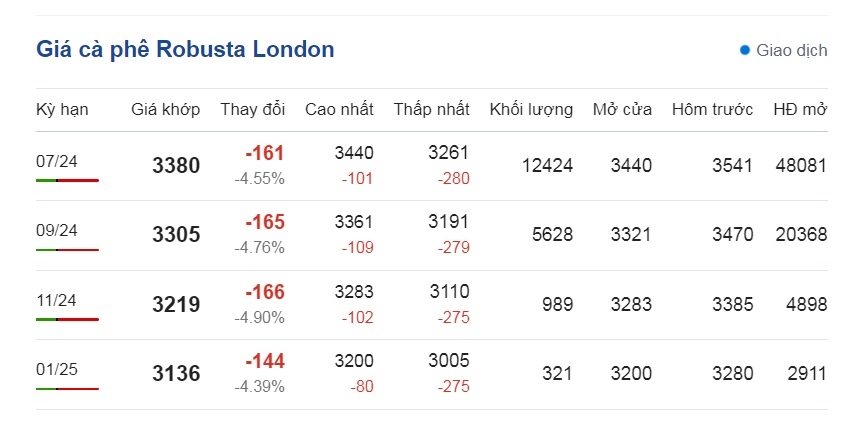Click the 11/24 price range bar

click(x=67, y=319)
